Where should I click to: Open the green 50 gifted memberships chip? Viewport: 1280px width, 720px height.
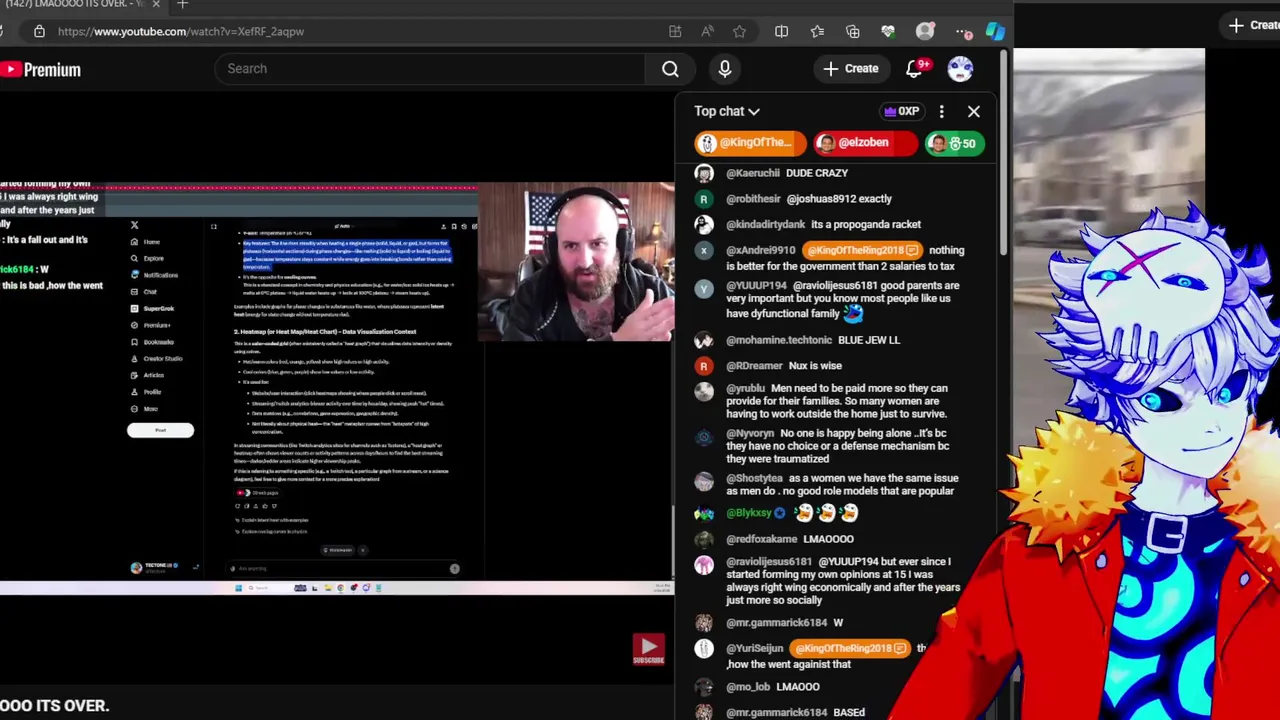click(955, 143)
